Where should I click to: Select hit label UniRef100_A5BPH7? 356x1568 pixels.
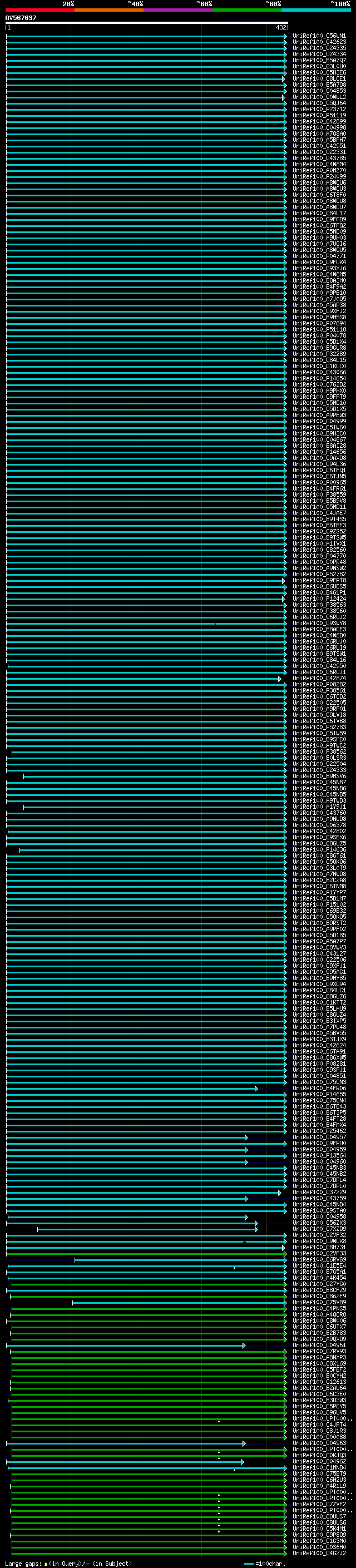click(x=319, y=140)
